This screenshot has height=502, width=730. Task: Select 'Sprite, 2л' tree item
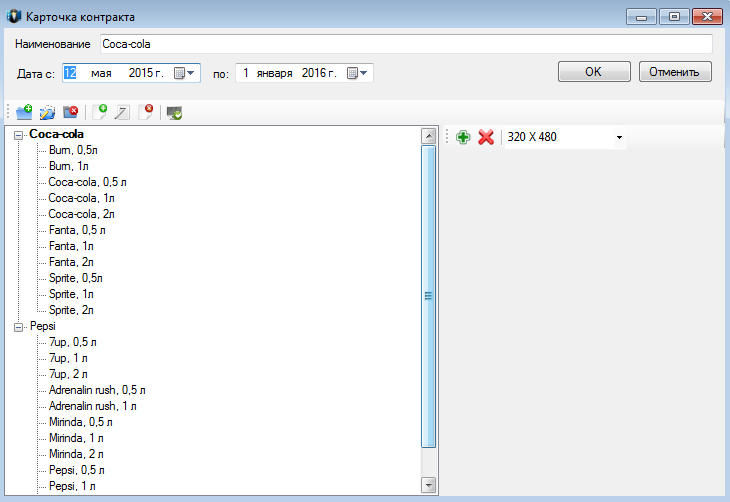pos(71,310)
